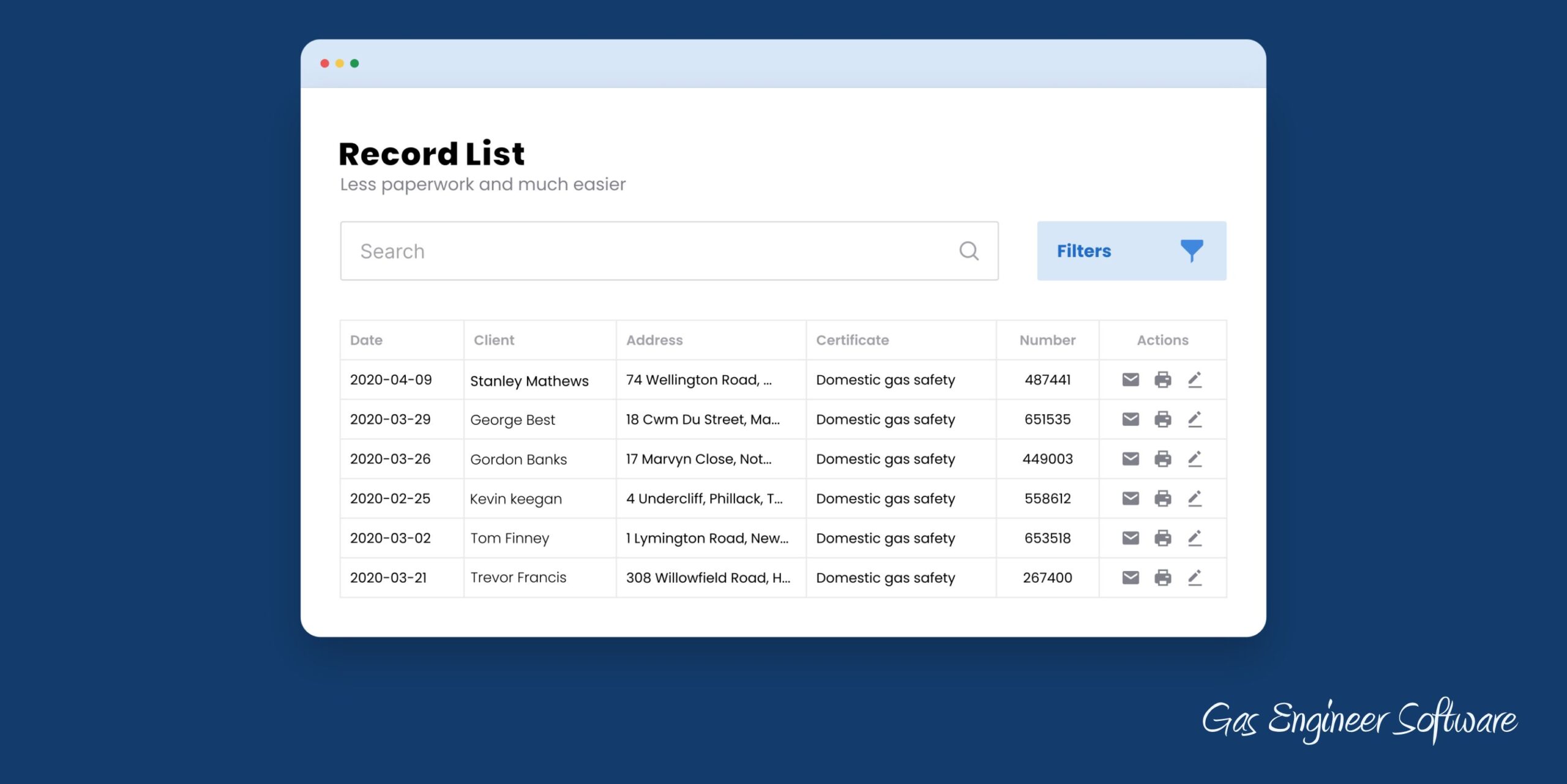This screenshot has width=1567, height=784.
Task: Email Trevor Francis certificate
Action: point(1130,577)
